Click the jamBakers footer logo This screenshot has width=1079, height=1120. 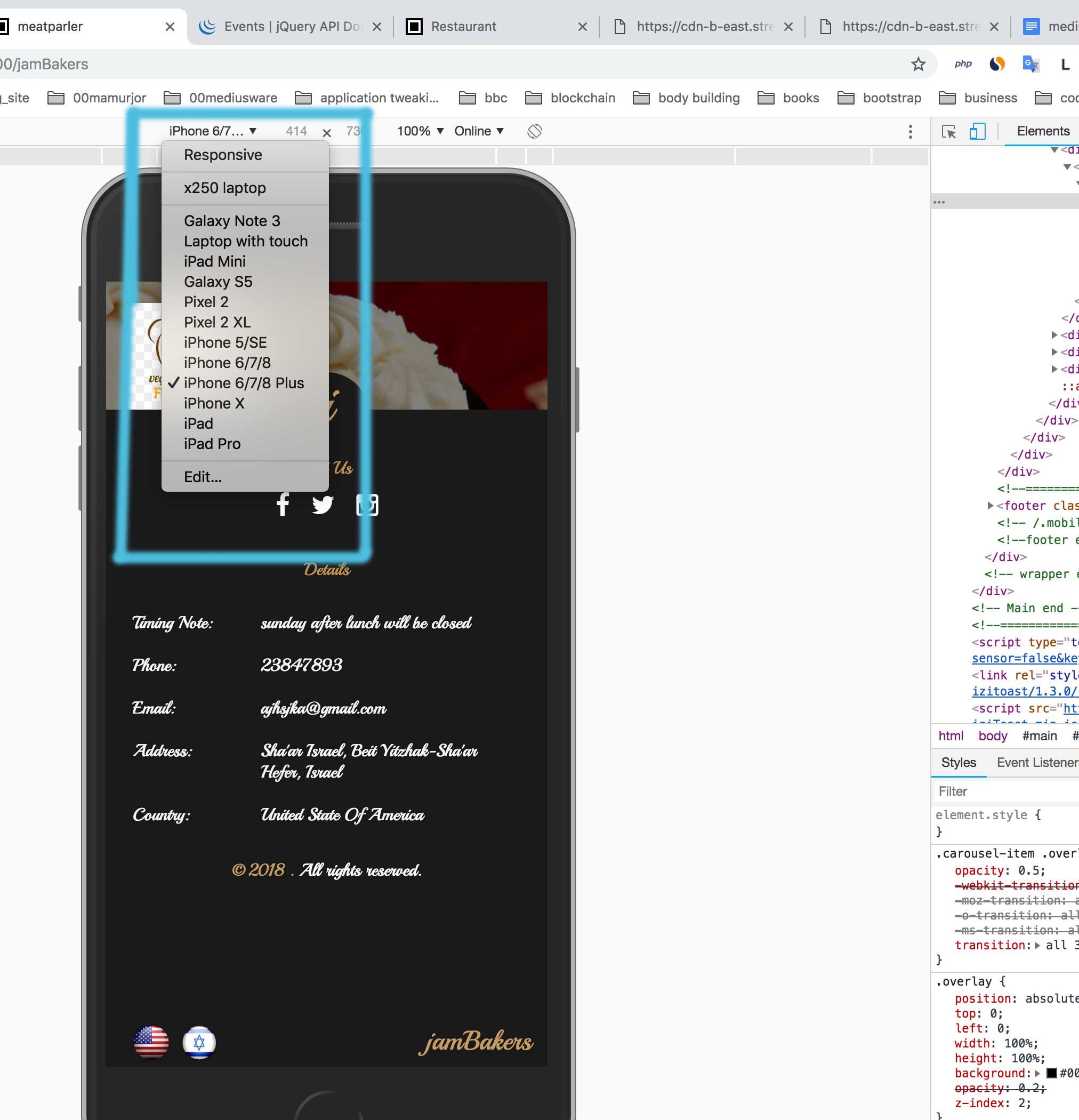coord(476,1042)
